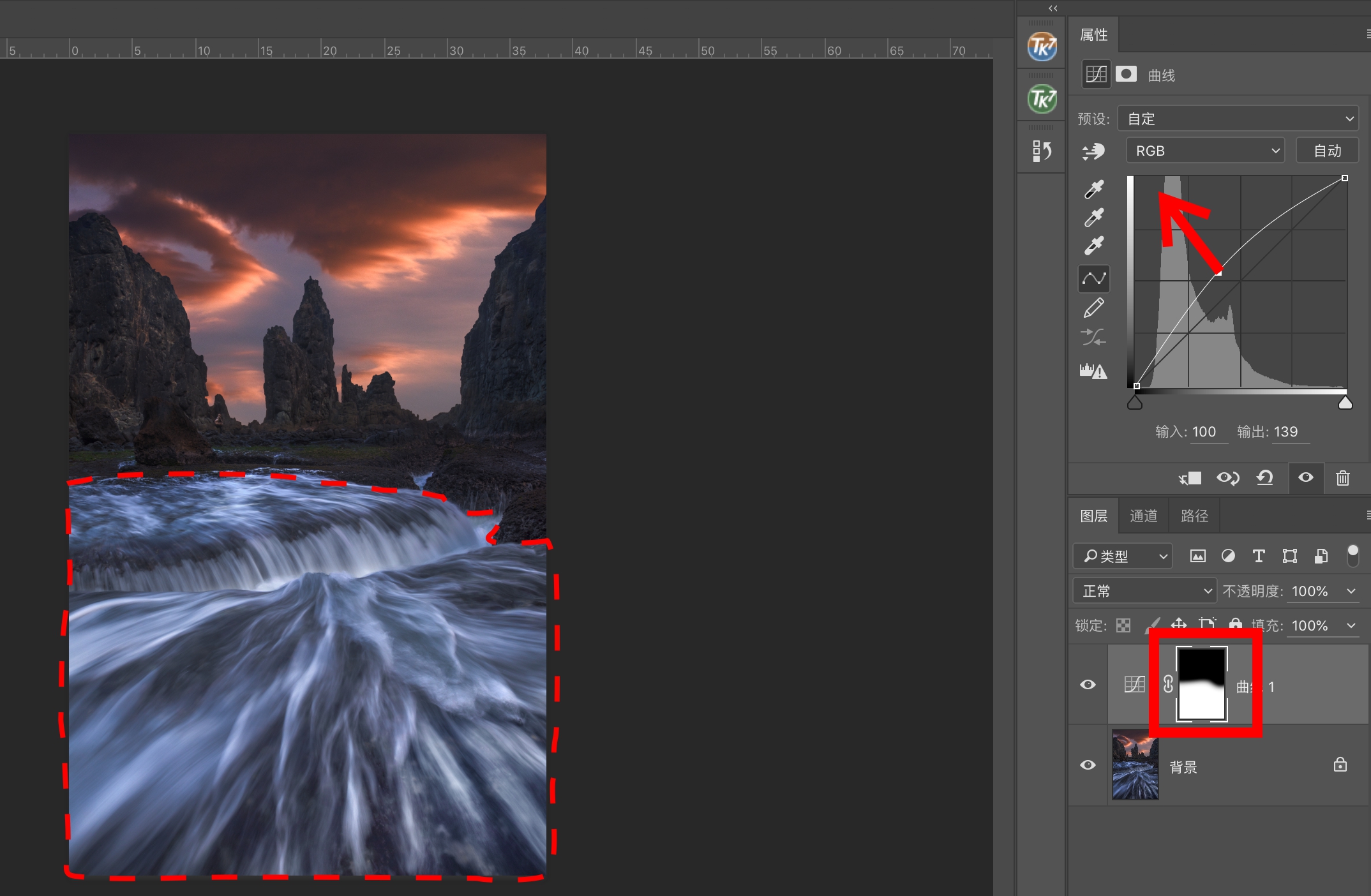Expand the 正常 blend mode dropdown
The width and height of the screenshot is (1371, 896).
1144,591
